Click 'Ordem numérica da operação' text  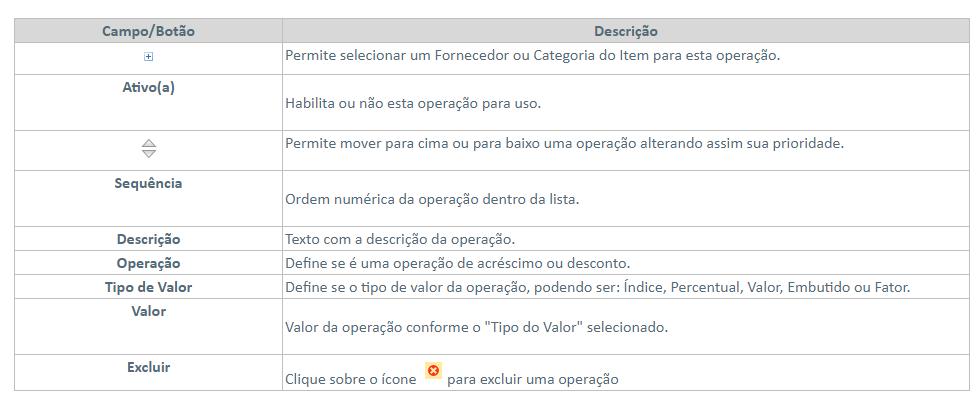click(x=432, y=200)
